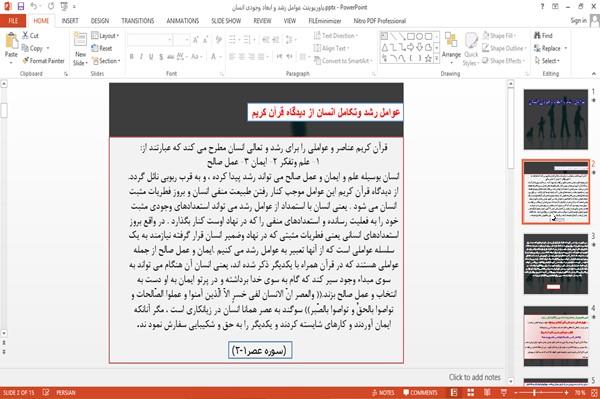Open the Font Color picker
The image size is (600, 399).
click(x=215, y=57)
